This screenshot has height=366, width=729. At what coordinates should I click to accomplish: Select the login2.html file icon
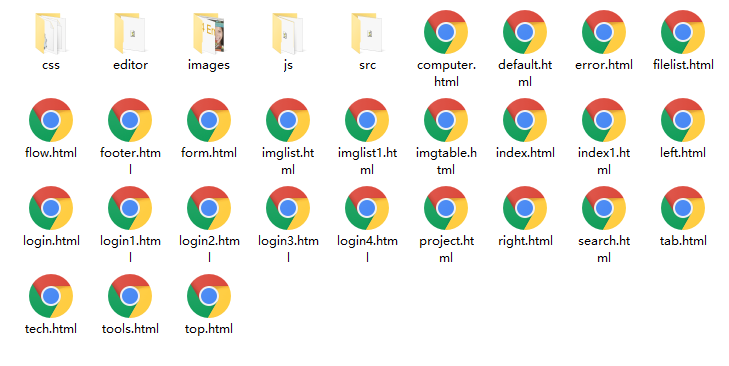click(209, 208)
